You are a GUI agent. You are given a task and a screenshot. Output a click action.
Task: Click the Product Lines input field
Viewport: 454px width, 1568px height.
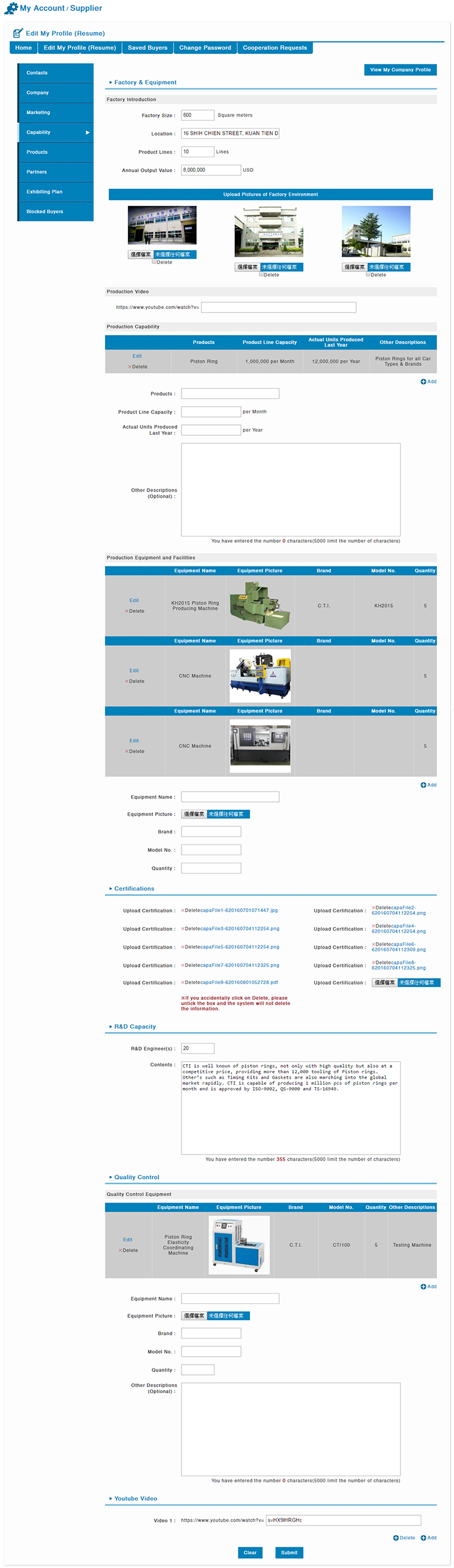coord(198,152)
